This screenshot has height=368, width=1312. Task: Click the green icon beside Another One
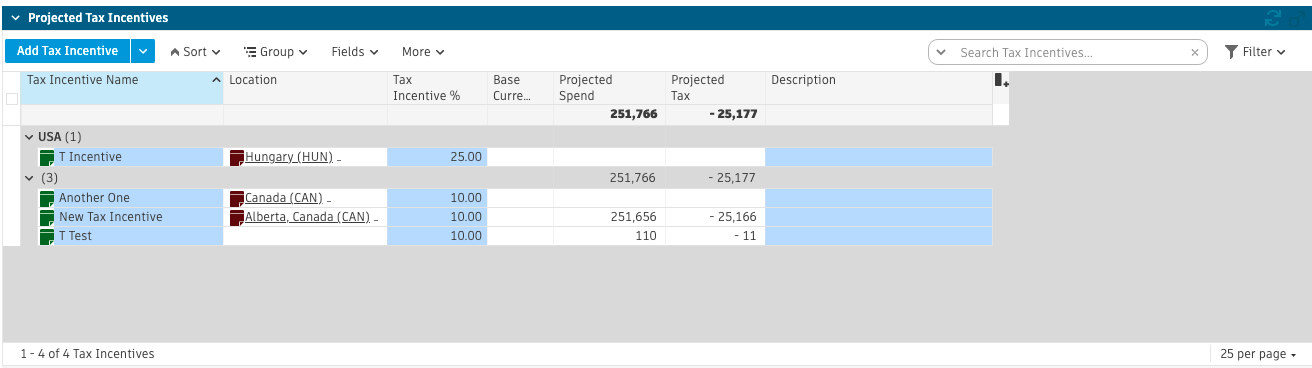(x=46, y=198)
